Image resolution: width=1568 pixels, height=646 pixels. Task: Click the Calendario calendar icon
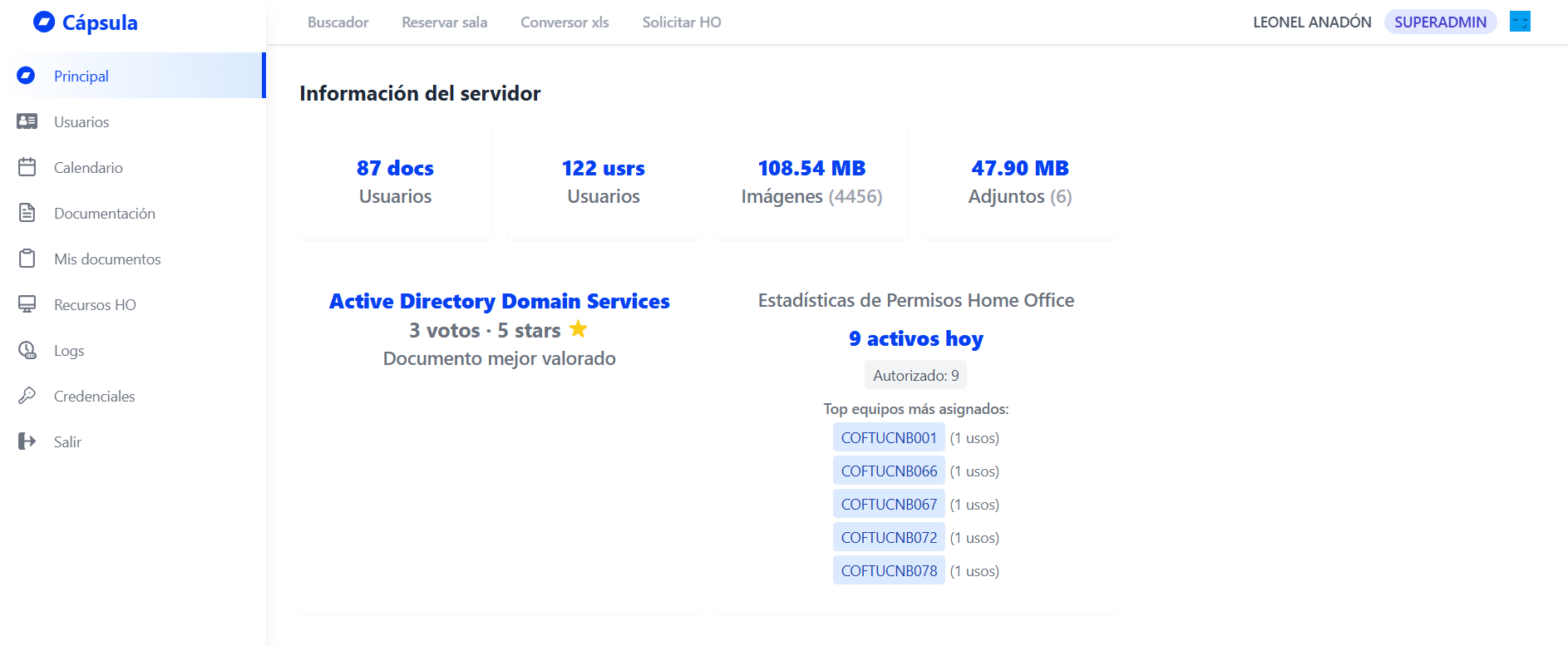coord(27,167)
